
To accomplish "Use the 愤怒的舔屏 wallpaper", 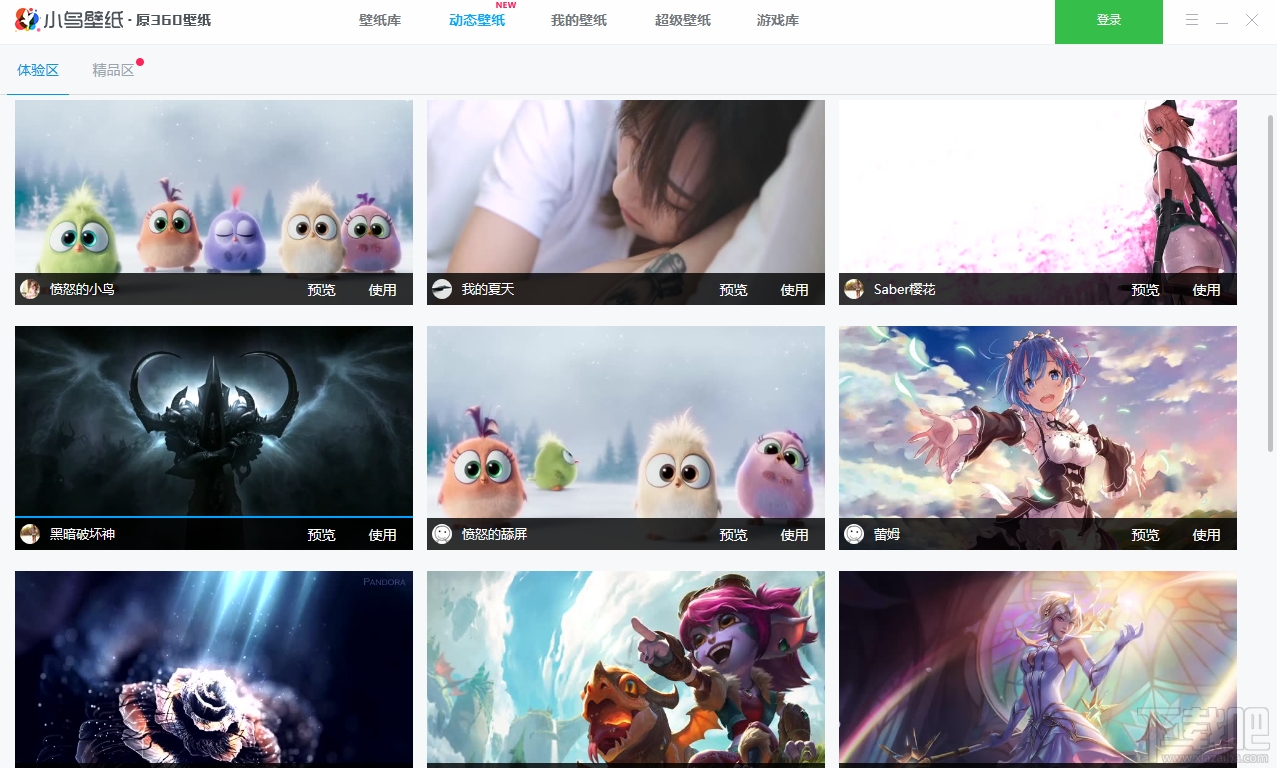I will [795, 535].
